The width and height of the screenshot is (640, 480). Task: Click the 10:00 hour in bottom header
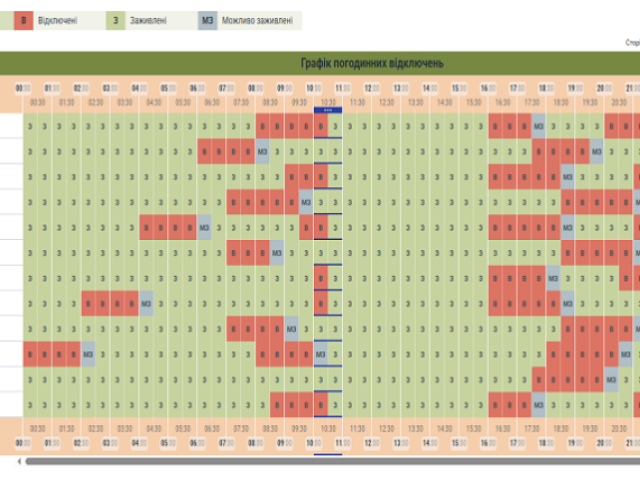[x=313, y=441]
